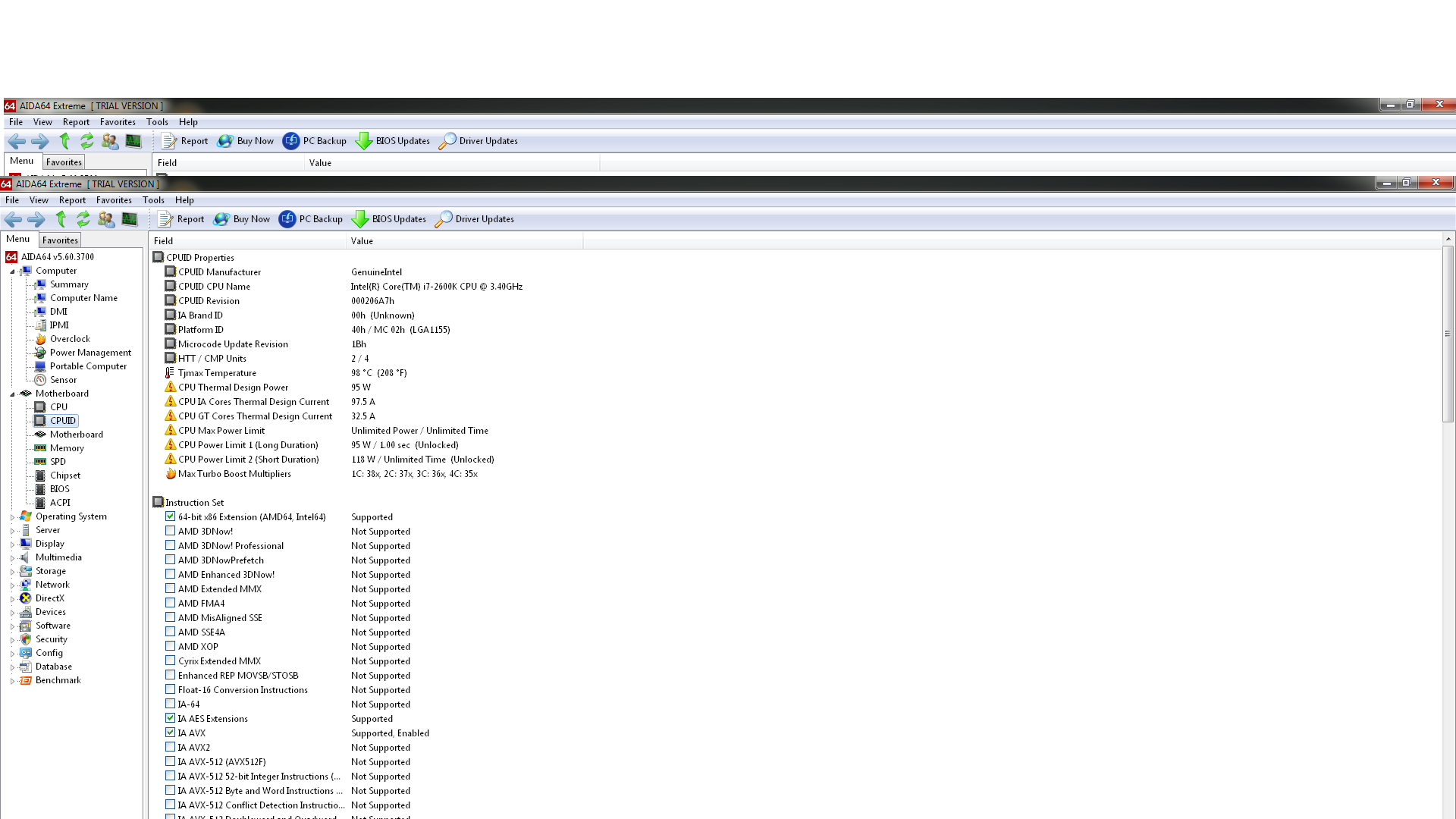Toggle the IA AVX checkbox

(170, 733)
